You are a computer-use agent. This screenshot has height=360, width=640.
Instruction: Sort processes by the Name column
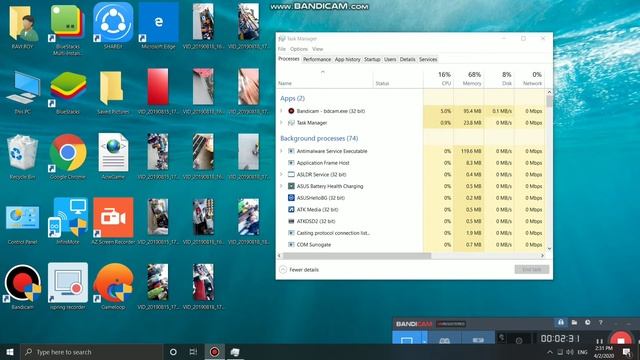pyautogui.click(x=325, y=78)
